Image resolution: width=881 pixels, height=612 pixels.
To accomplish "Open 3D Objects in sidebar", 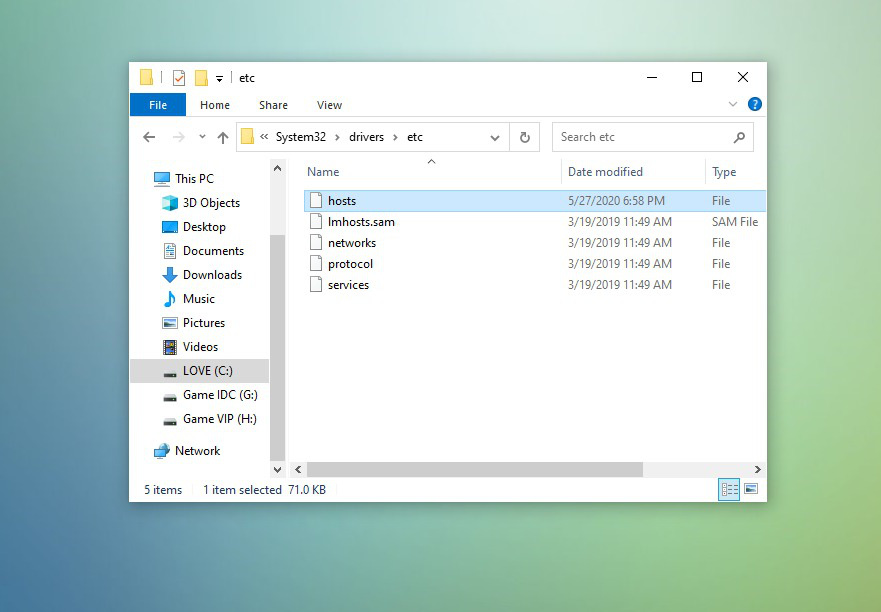I will [201, 203].
